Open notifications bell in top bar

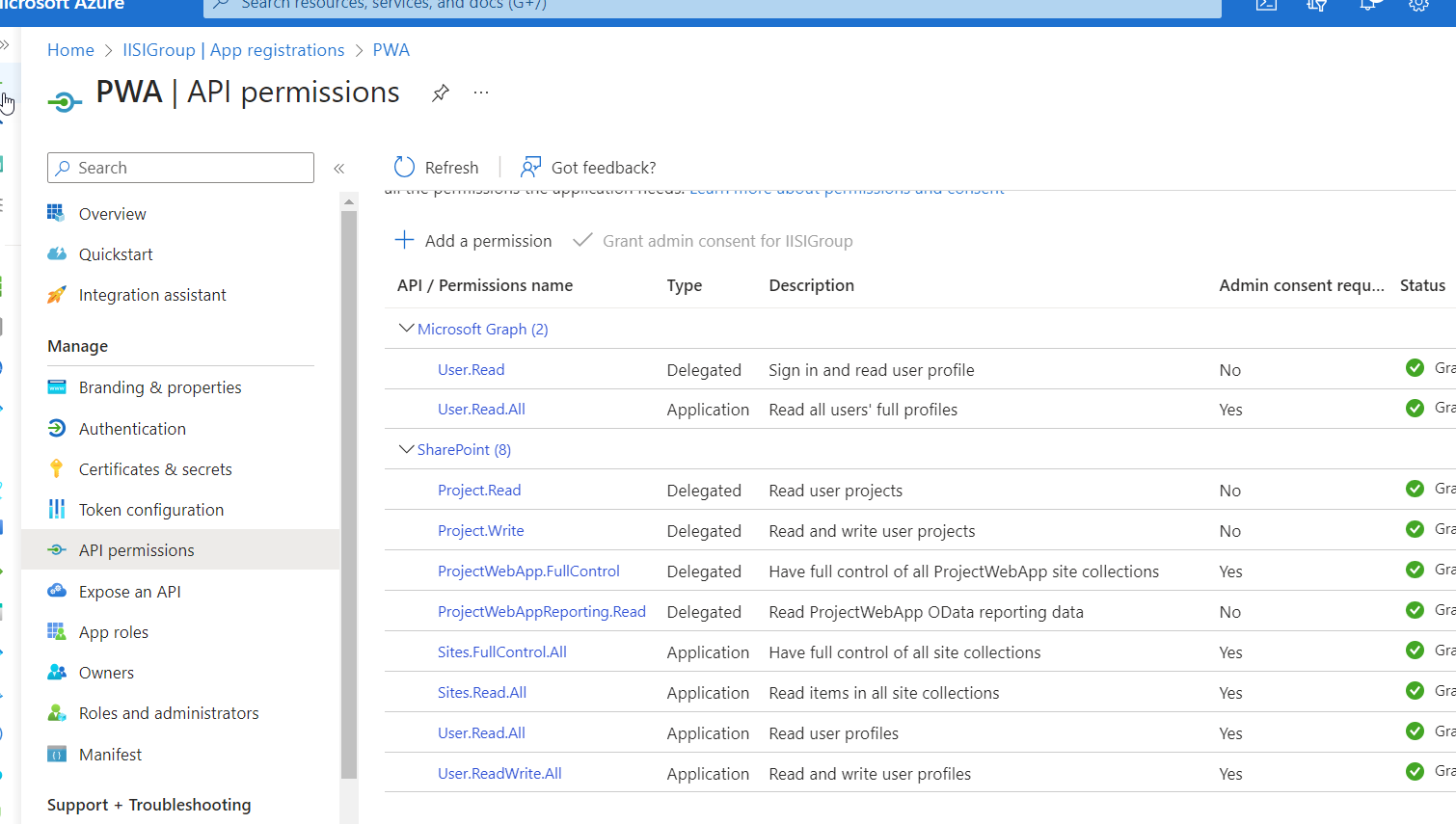[x=1368, y=5]
